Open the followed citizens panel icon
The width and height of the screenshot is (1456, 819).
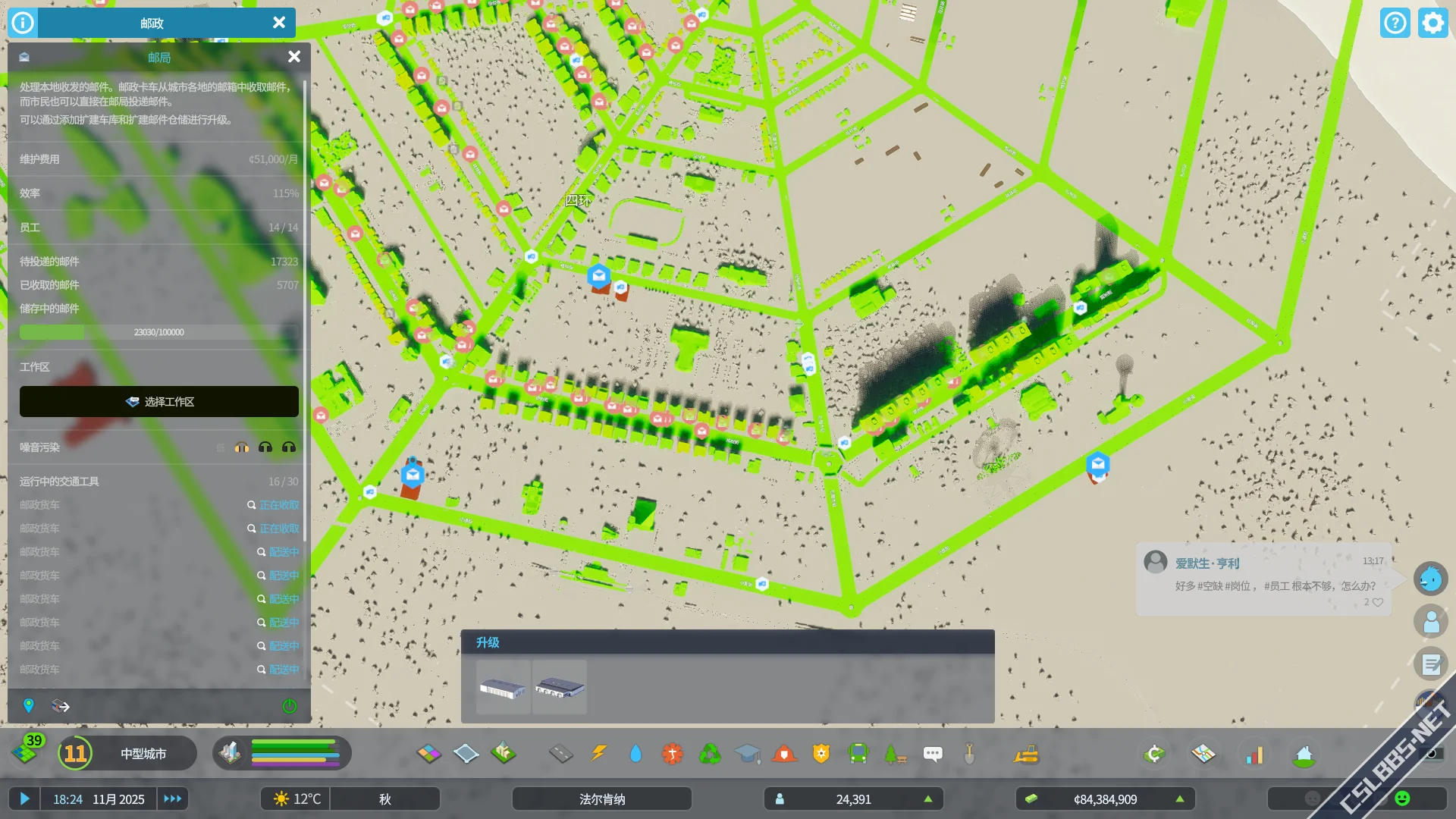click(1431, 622)
